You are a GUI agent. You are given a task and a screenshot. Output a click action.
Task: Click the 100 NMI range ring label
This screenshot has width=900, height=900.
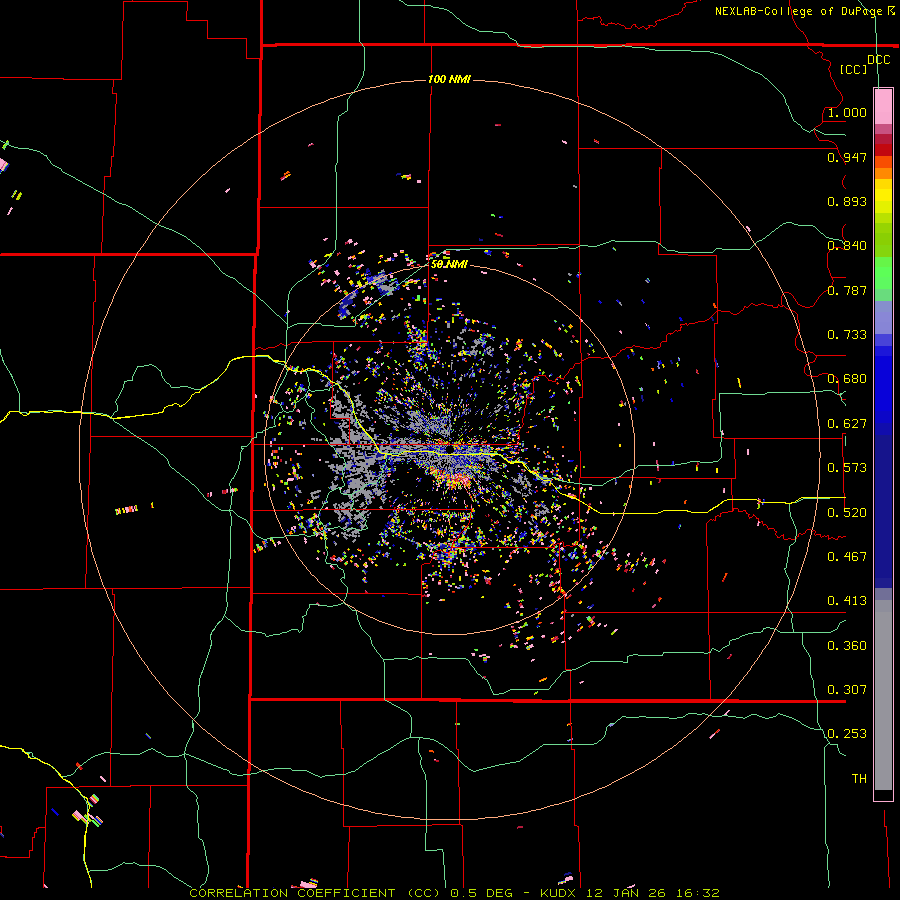click(449, 79)
